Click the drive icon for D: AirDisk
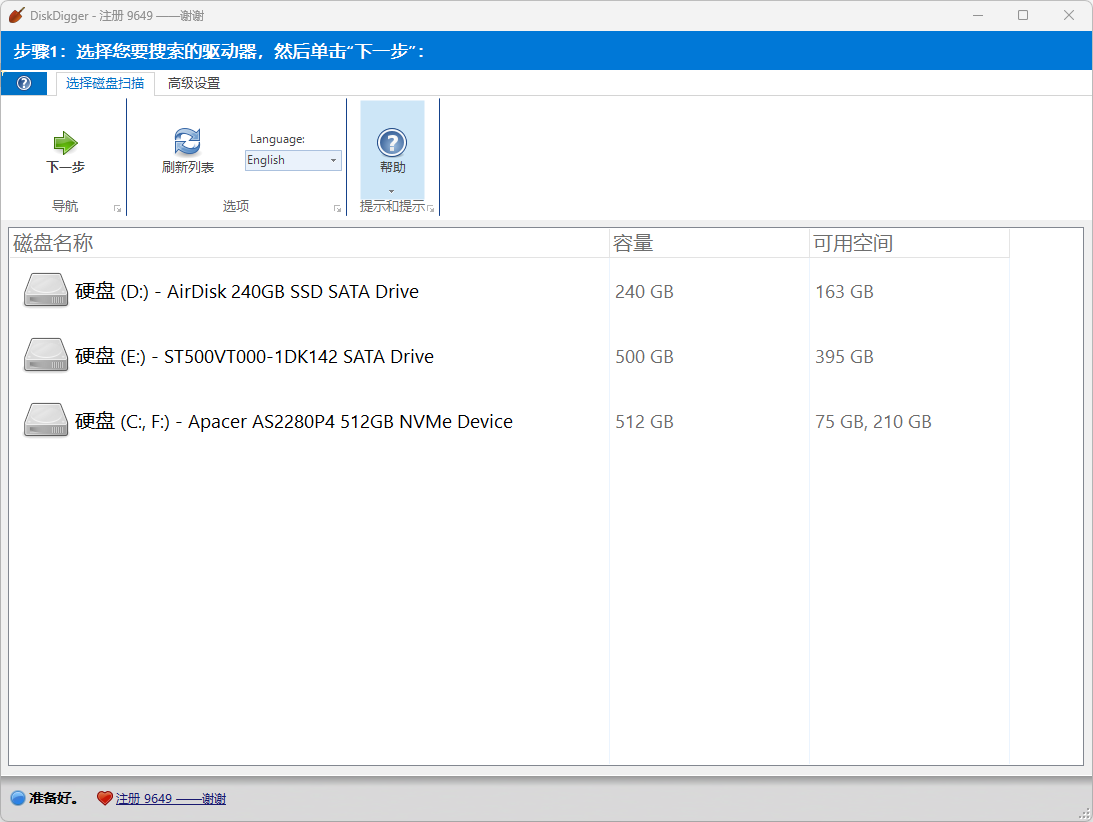The height and width of the screenshot is (822, 1093). [x=46, y=291]
